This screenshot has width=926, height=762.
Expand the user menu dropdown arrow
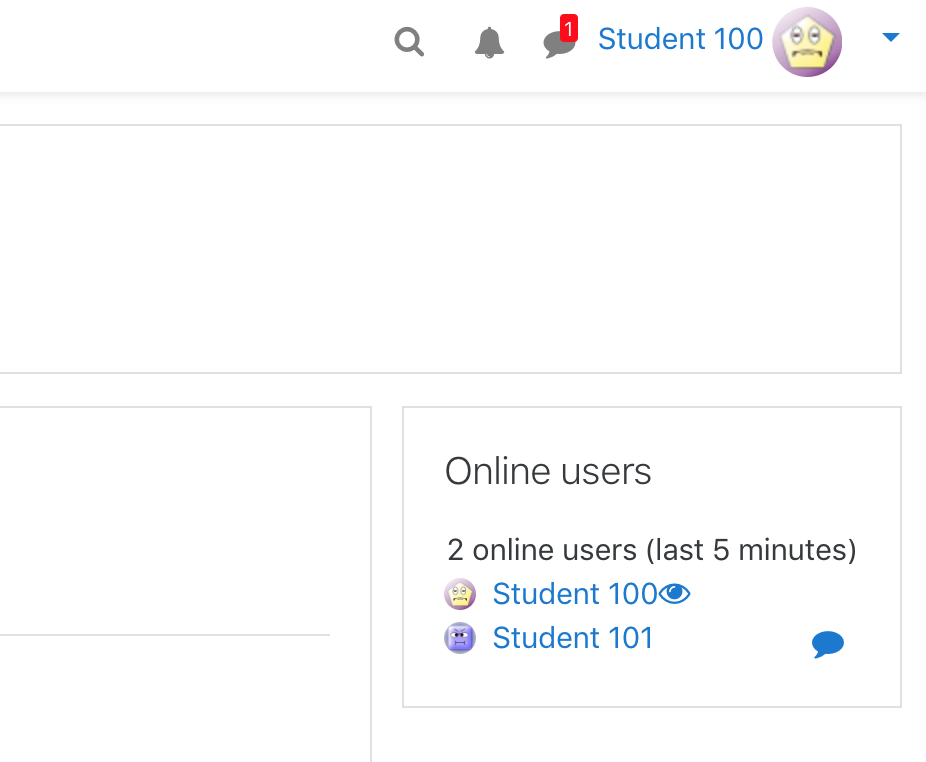pyautogui.click(x=890, y=38)
